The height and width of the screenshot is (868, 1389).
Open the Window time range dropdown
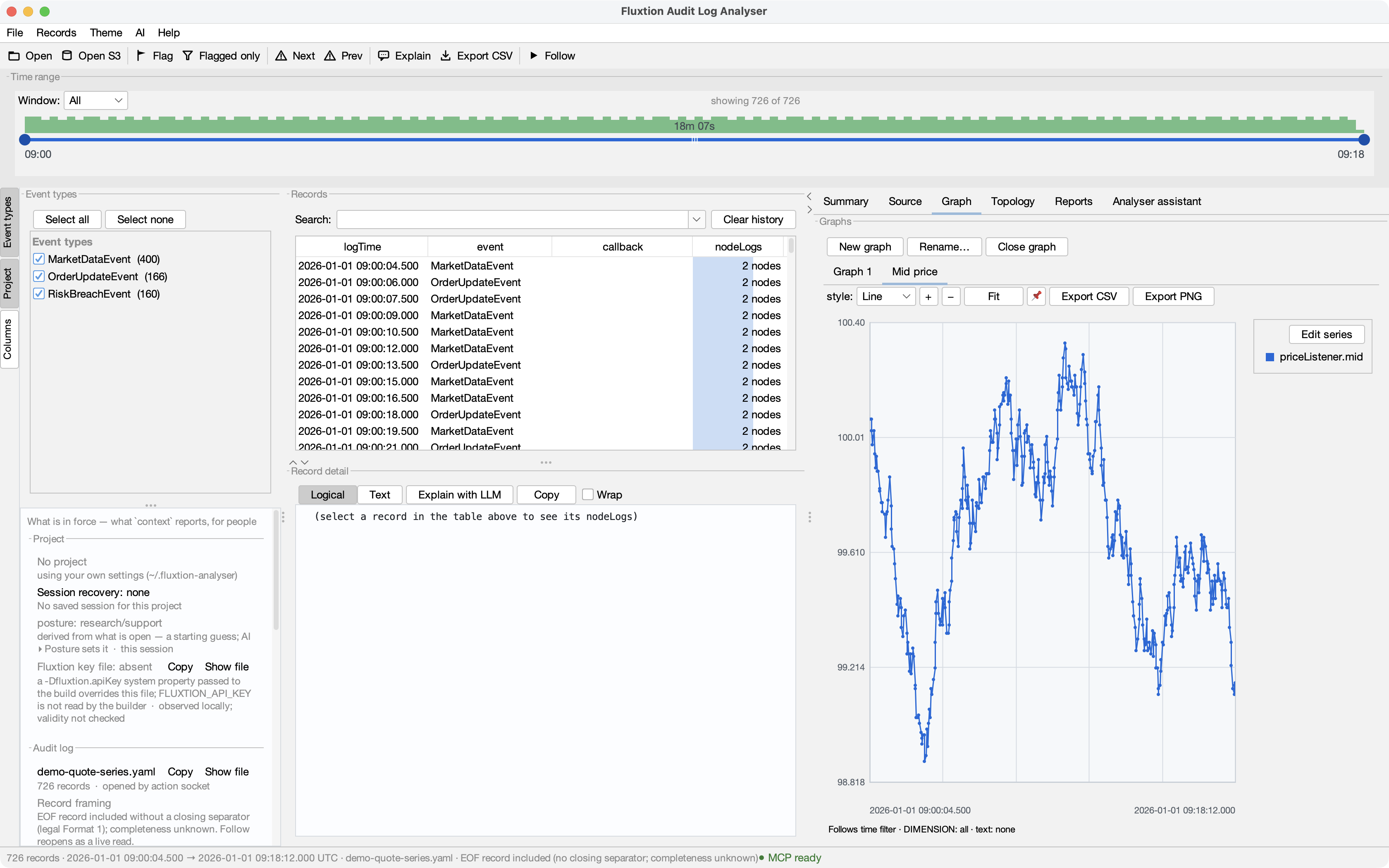(96, 100)
